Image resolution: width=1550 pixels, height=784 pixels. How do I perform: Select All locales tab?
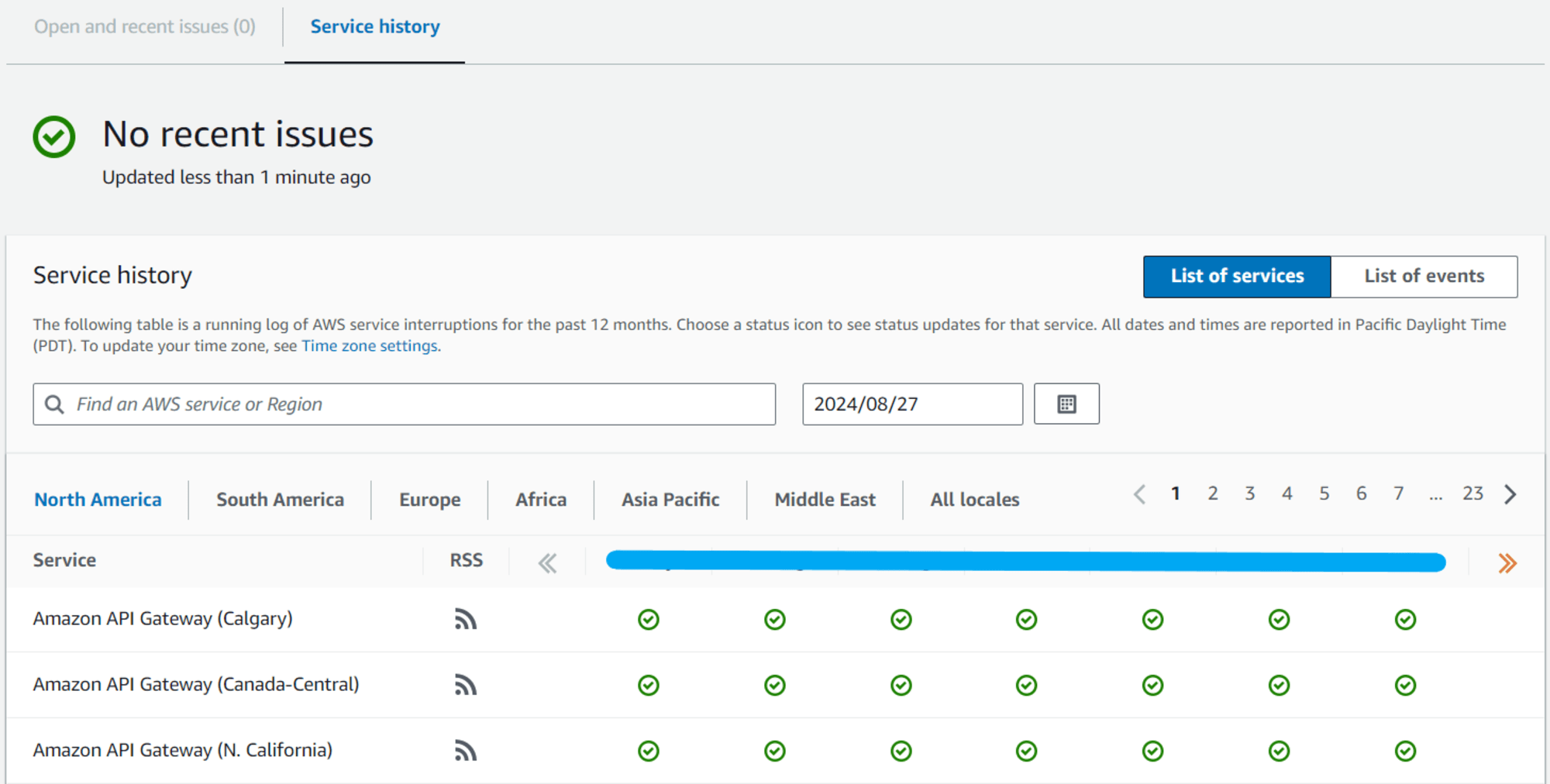click(975, 500)
